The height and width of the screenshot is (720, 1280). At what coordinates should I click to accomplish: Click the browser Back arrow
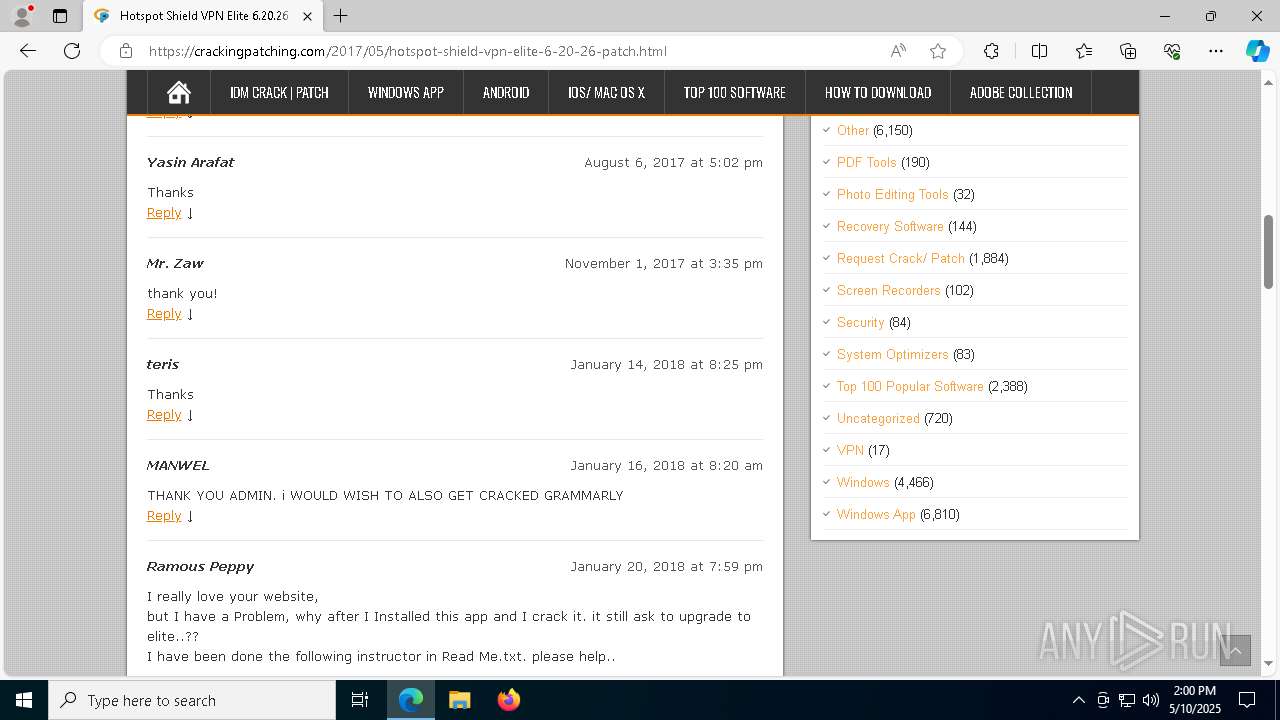(x=28, y=51)
